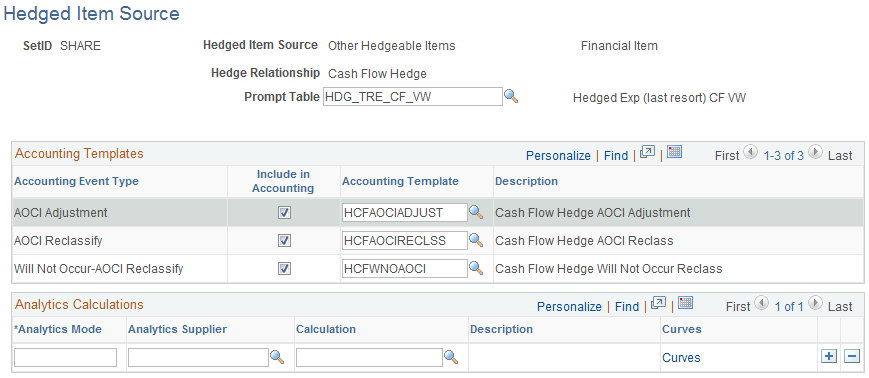Viewport: 869px width, 378px height.
Task: Show next row in Accounting Templates
Action: pos(815,152)
